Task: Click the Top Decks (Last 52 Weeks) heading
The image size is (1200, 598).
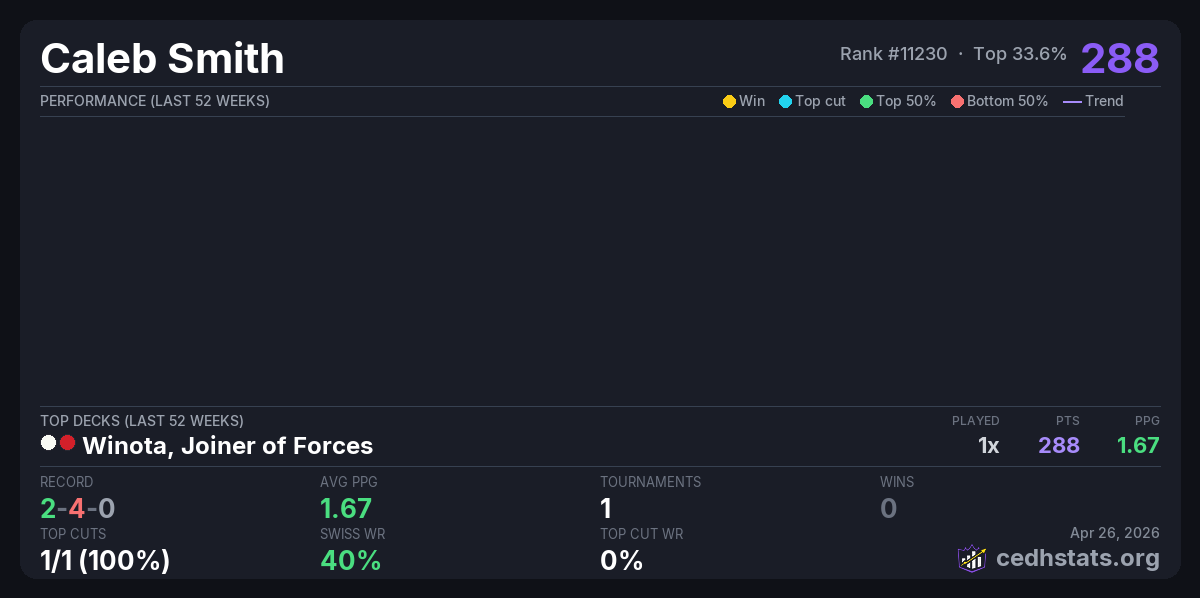Action: coord(141,421)
